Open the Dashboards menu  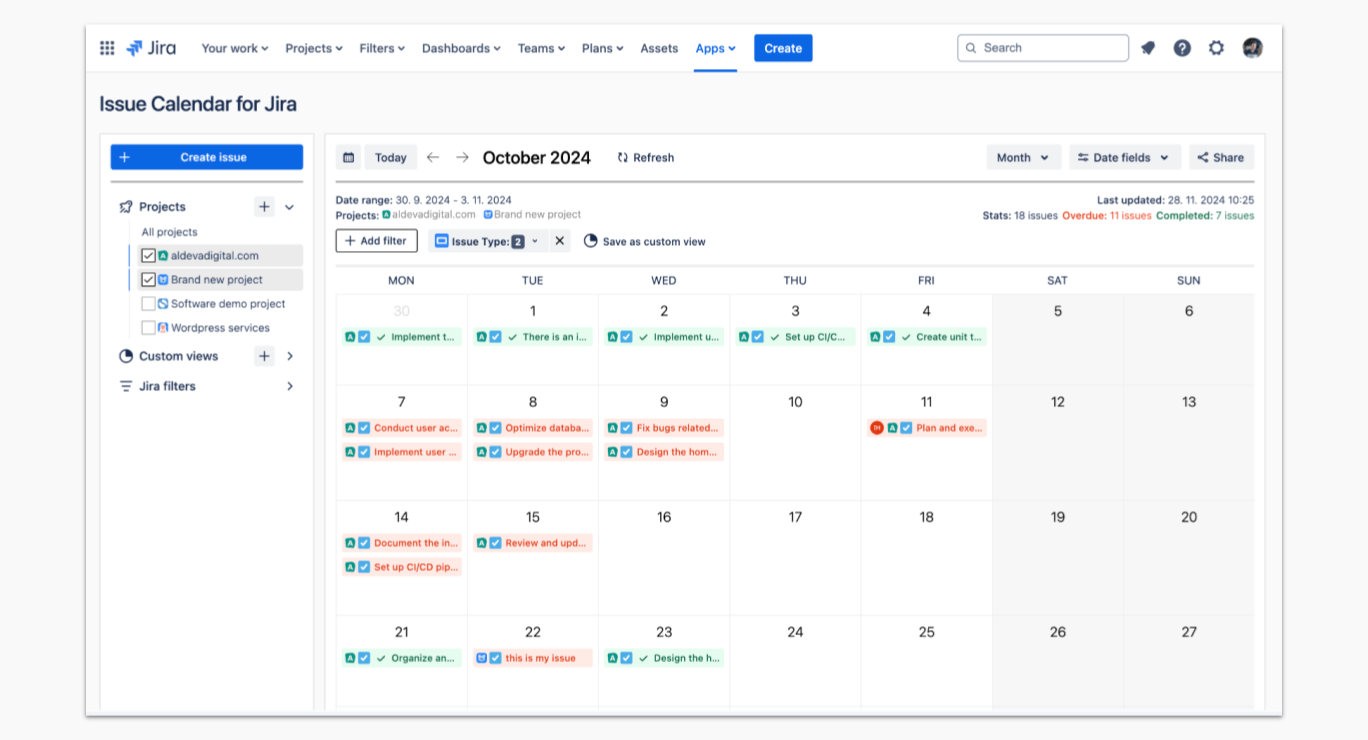click(x=461, y=48)
